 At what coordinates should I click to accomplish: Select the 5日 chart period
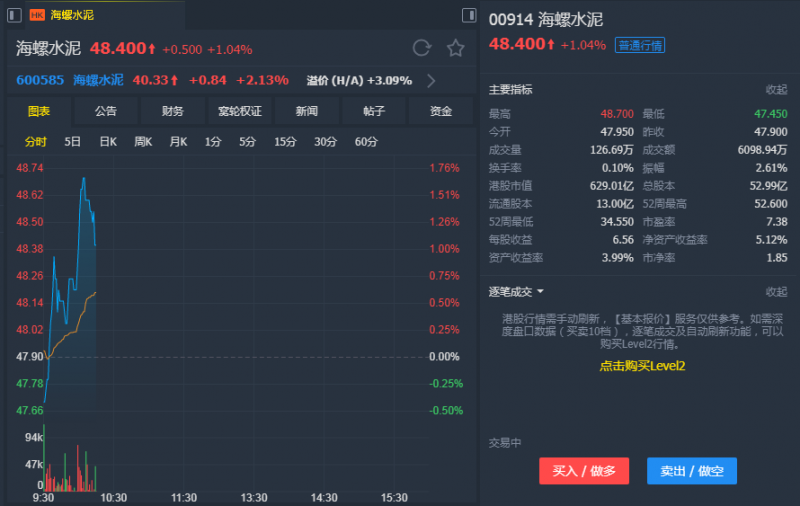point(73,142)
